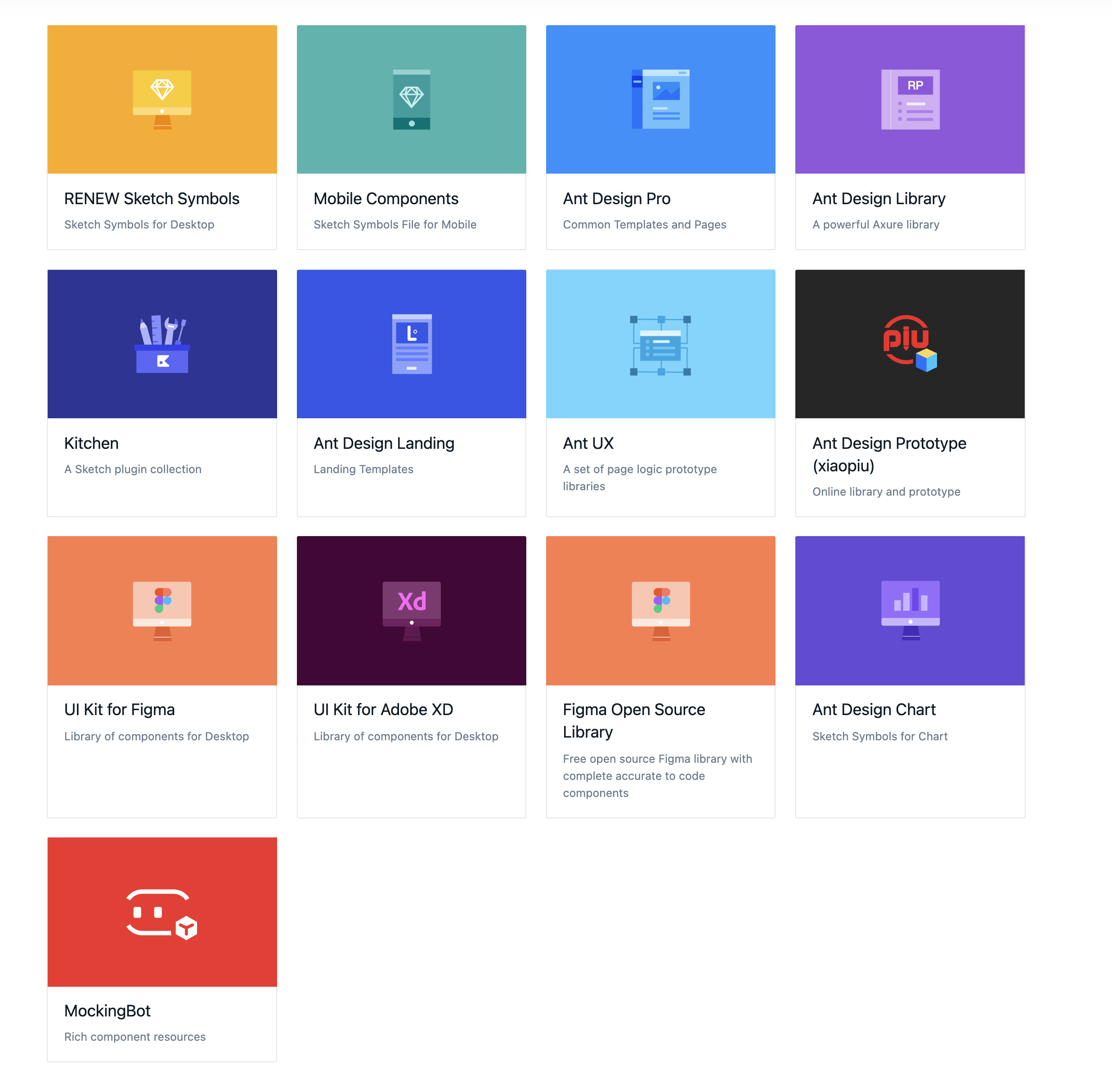
Task: Click 'A Sketch plugin collection' description
Action: 132,469
